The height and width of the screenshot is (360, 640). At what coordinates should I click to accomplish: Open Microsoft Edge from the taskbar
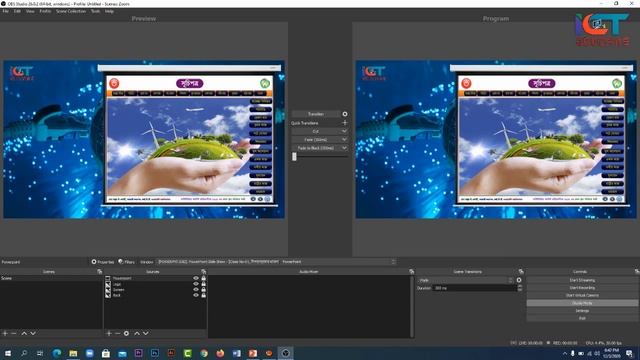57,353
